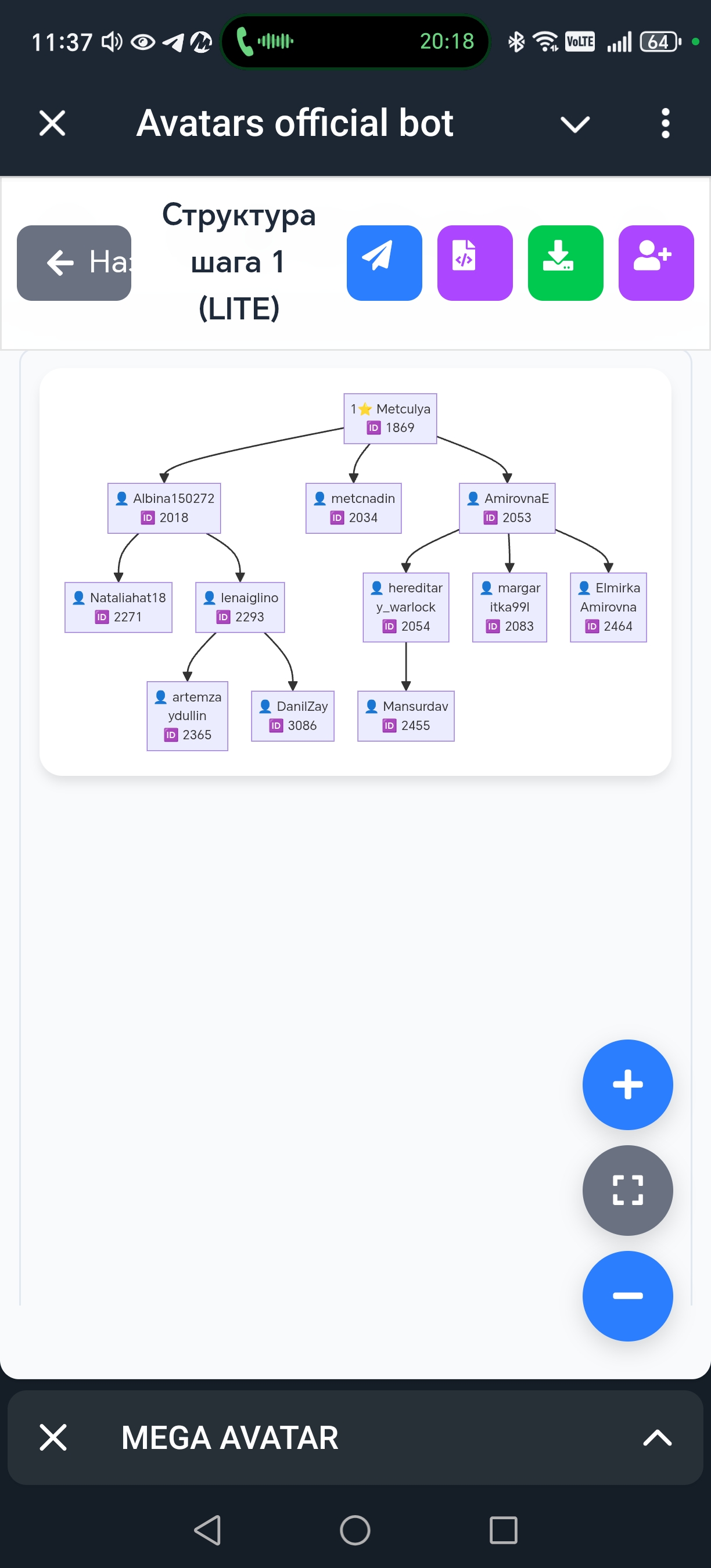Screen dimensions: 711x1568
Task: Toggle fullscreen view of the structure
Action: tap(627, 1190)
